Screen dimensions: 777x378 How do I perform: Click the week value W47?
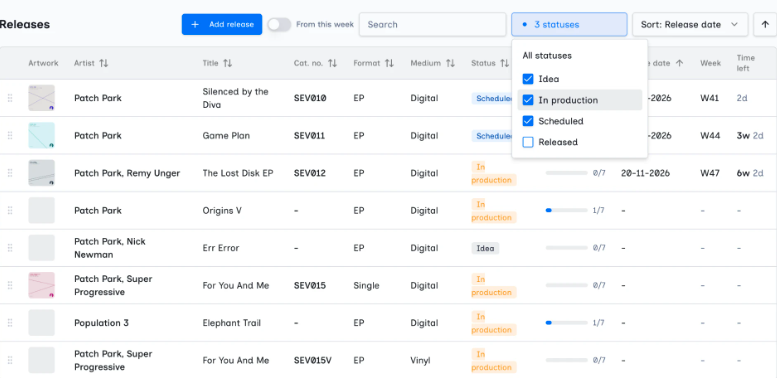[710, 173]
